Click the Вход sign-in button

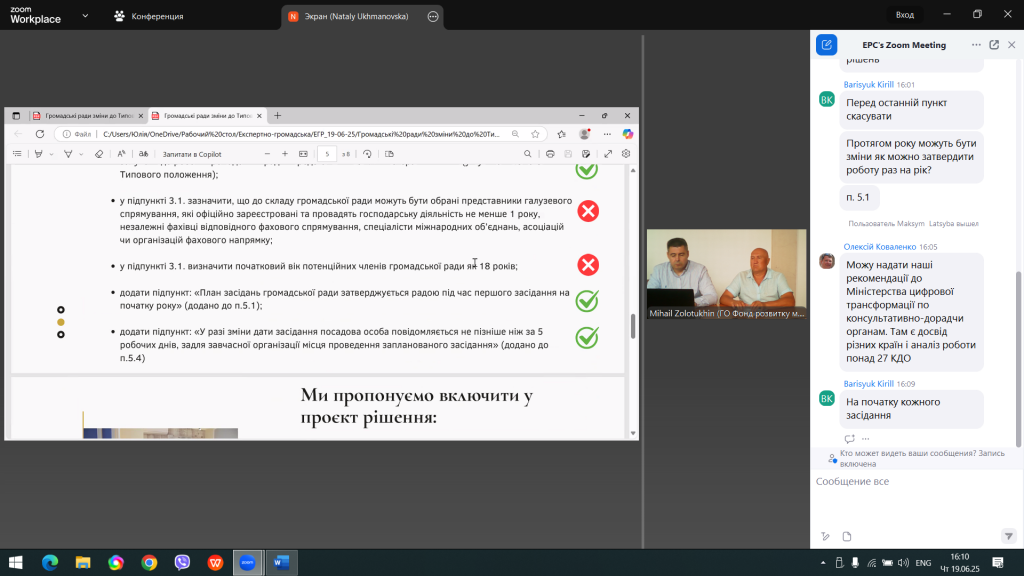[905, 15]
